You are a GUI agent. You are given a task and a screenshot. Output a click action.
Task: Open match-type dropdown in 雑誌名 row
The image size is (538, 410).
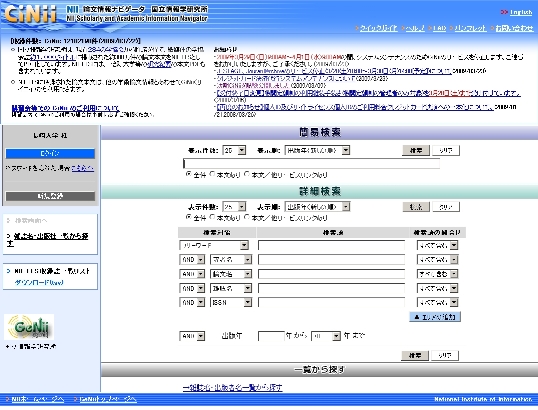[437, 289]
